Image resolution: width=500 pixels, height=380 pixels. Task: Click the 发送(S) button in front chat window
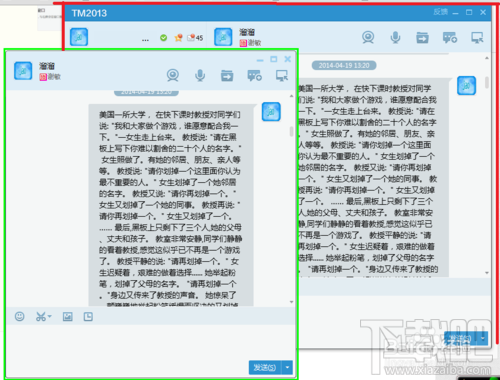(x=265, y=367)
